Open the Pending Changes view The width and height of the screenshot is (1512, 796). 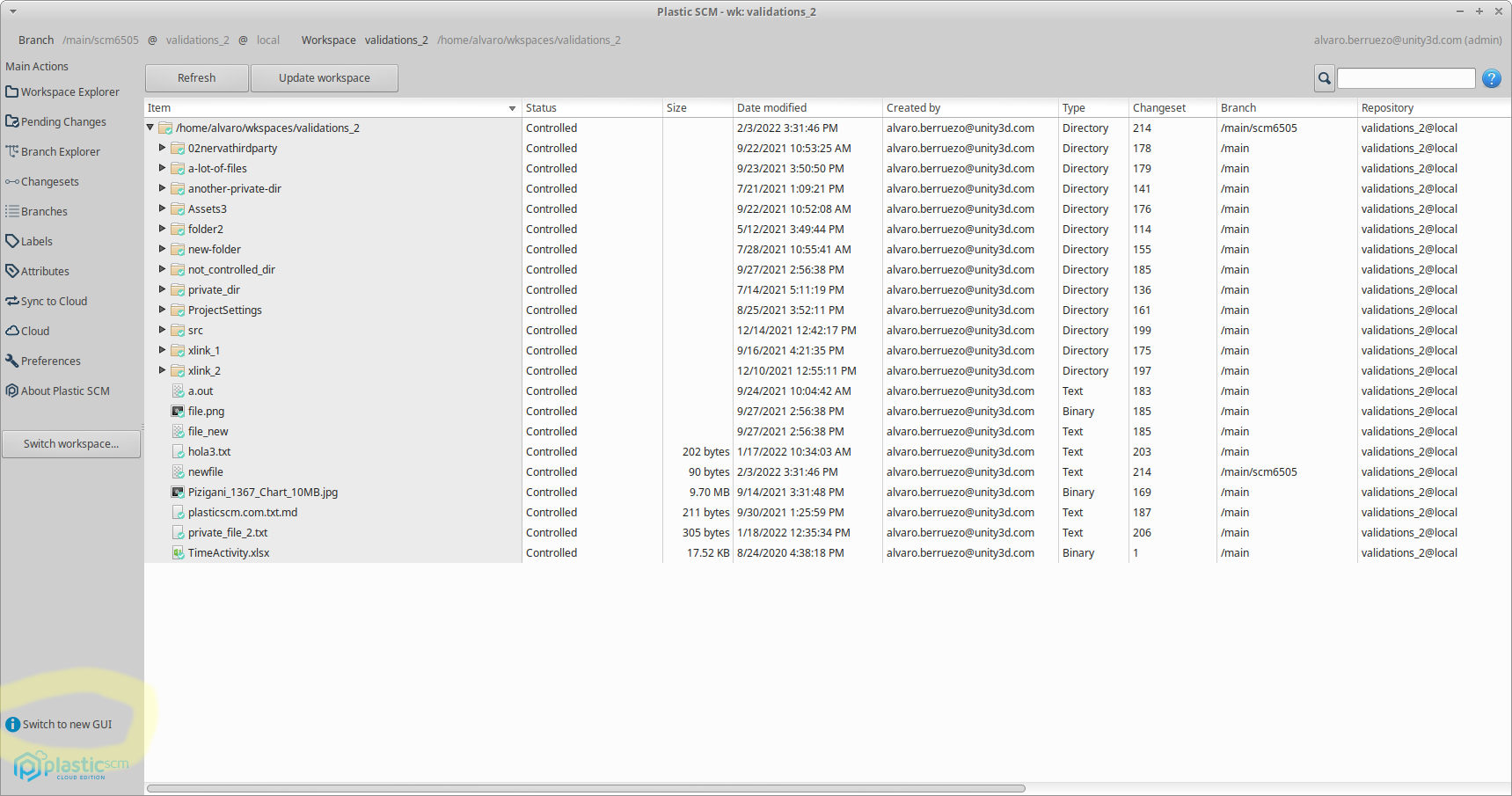[62, 121]
